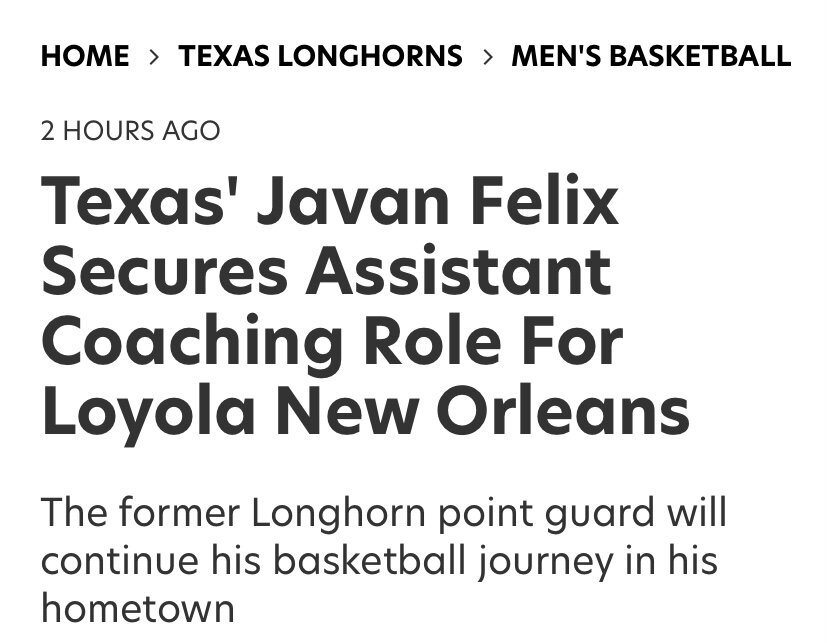Click chevron before MEN'S BASKETBALL
This screenshot has width=827, height=643.
[487, 56]
